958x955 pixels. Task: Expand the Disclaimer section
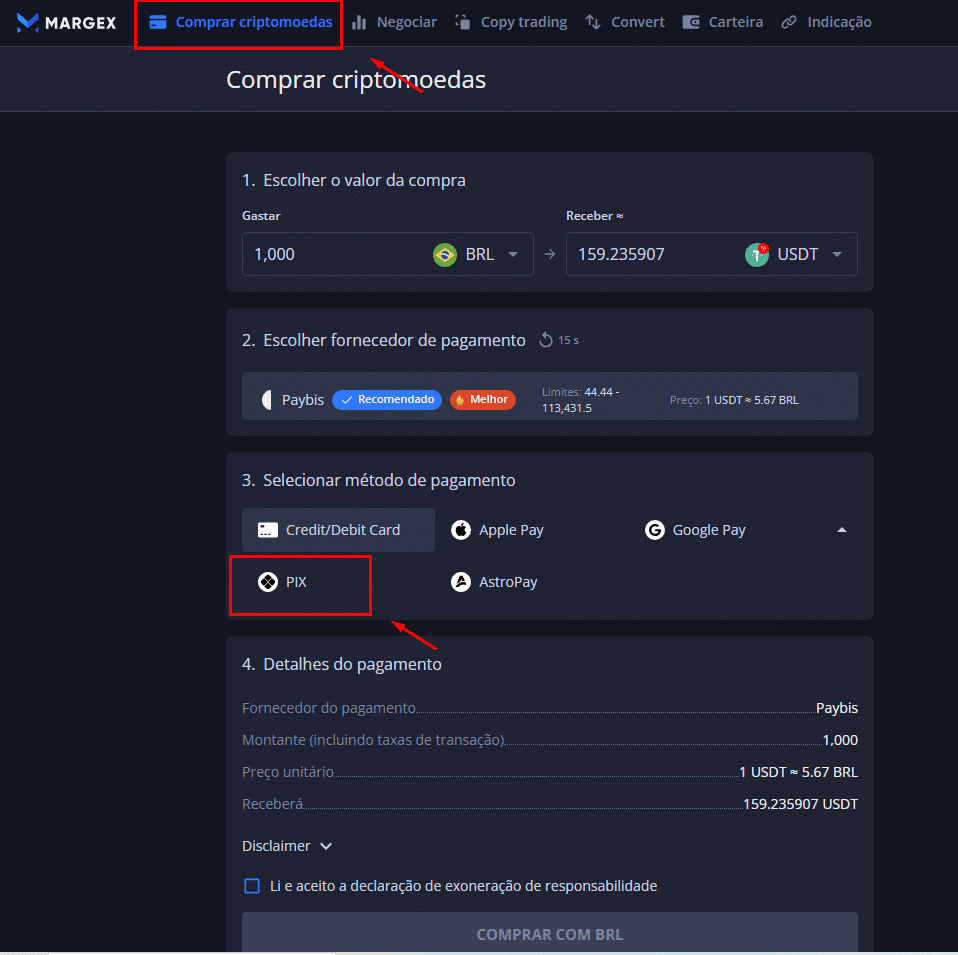[287, 846]
